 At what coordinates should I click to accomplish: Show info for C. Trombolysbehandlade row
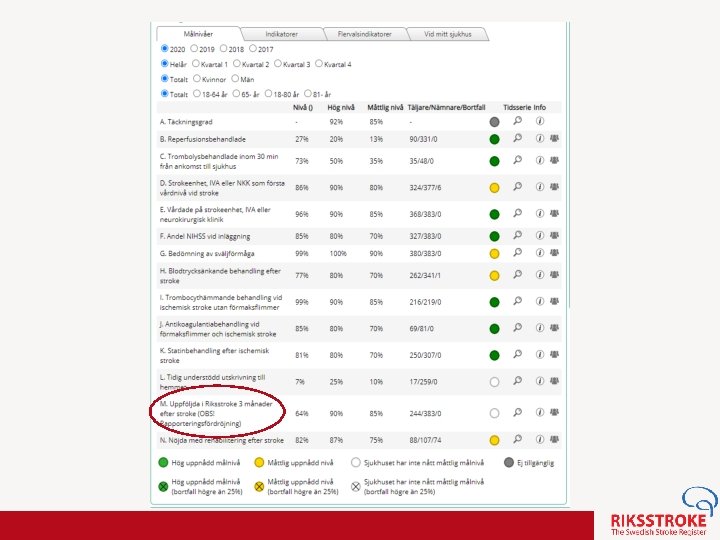(x=540, y=160)
